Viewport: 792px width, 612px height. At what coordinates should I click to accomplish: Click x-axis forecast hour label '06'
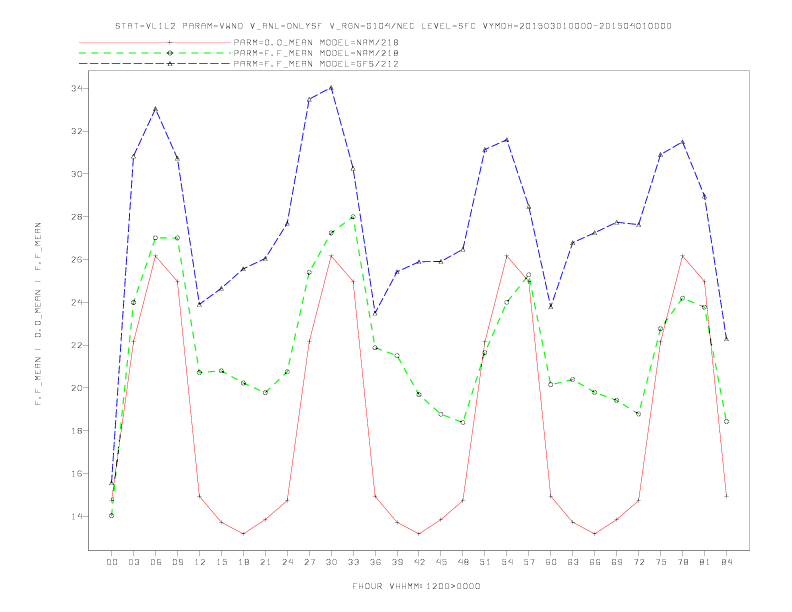tap(156, 562)
